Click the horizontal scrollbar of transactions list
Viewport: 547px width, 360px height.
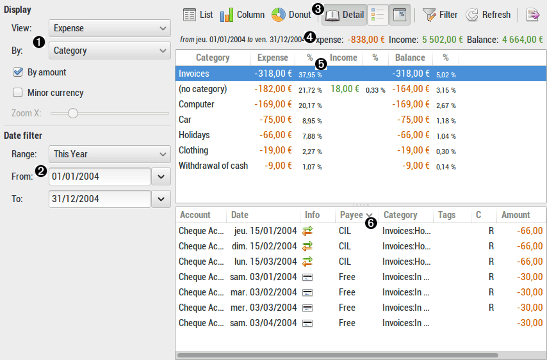click(337, 355)
